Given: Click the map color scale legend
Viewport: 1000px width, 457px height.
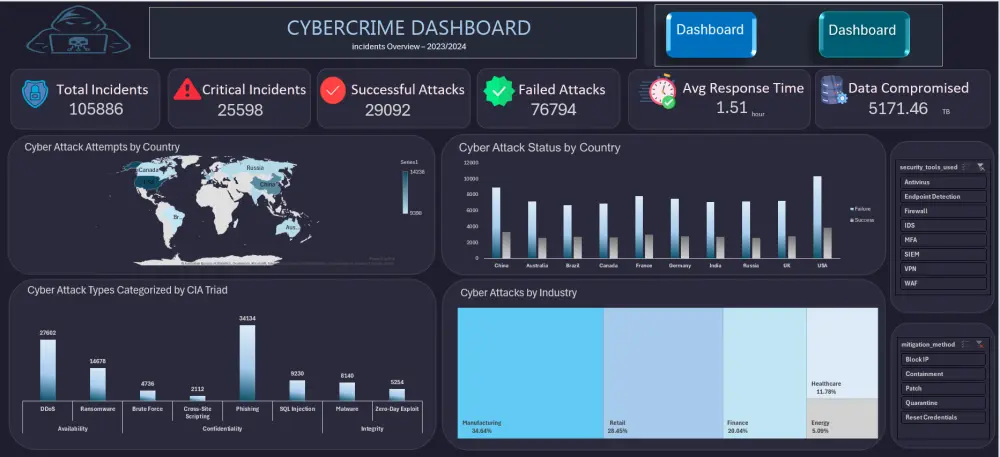Looking at the screenshot, I should (406, 193).
